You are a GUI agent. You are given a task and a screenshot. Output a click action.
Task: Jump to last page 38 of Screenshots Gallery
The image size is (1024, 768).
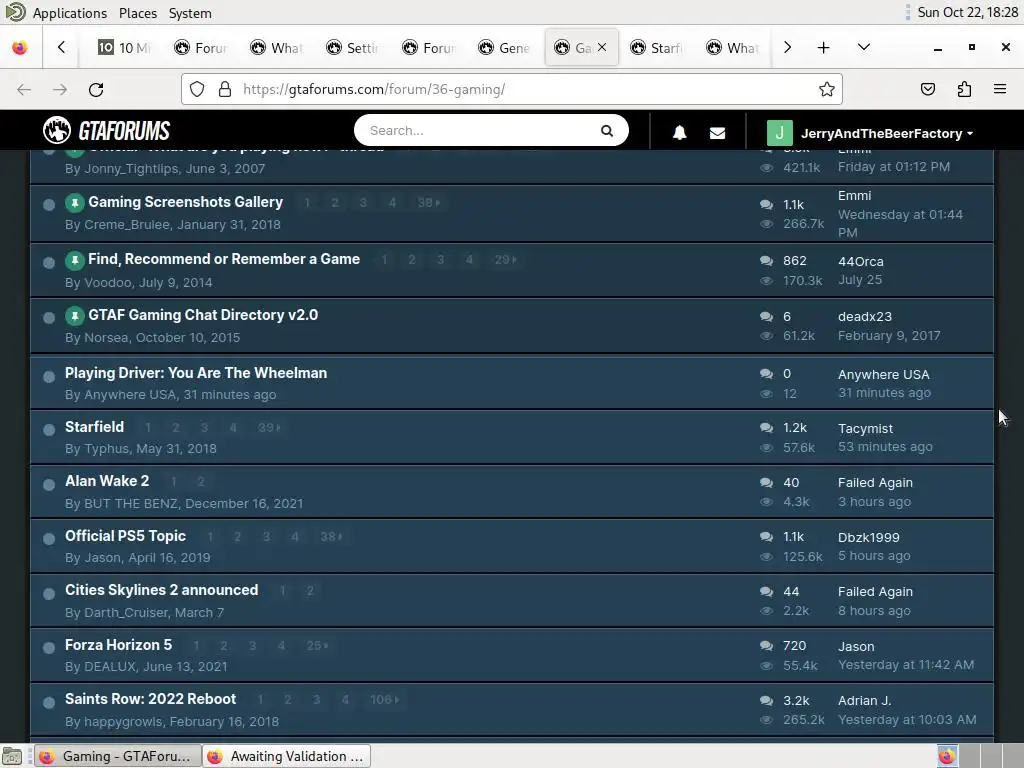coord(428,202)
